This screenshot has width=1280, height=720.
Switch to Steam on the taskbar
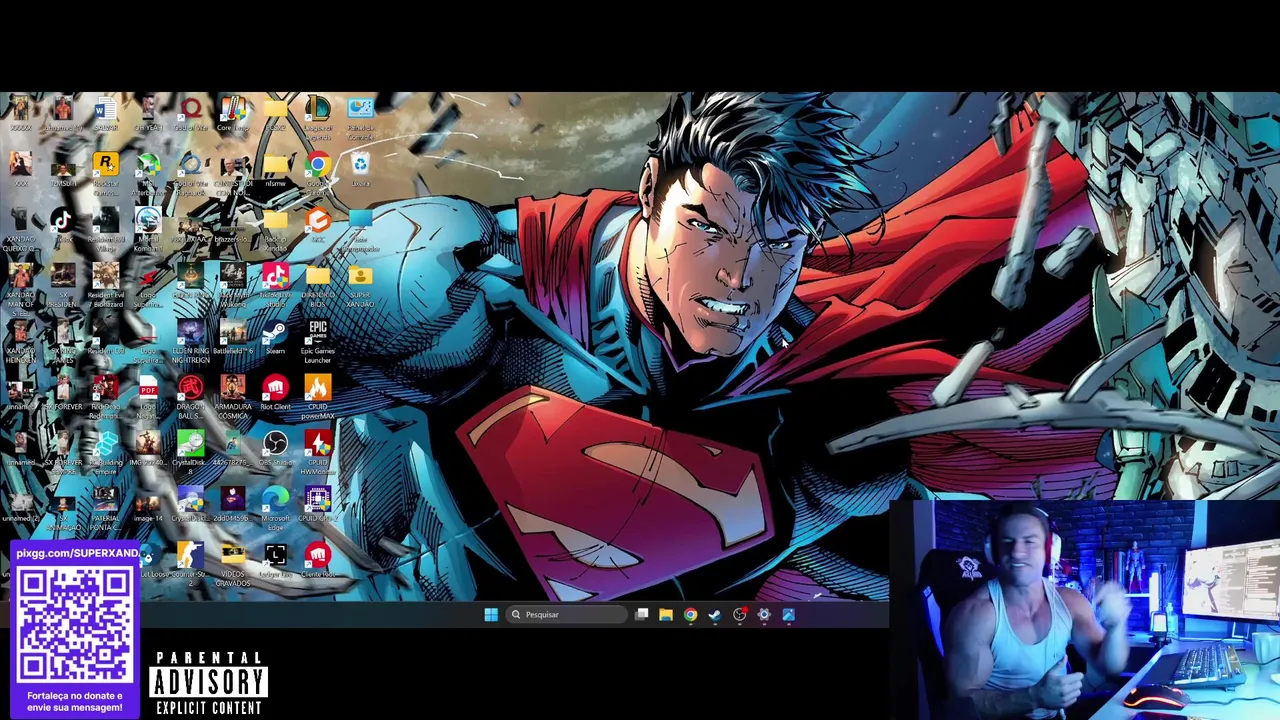715,615
